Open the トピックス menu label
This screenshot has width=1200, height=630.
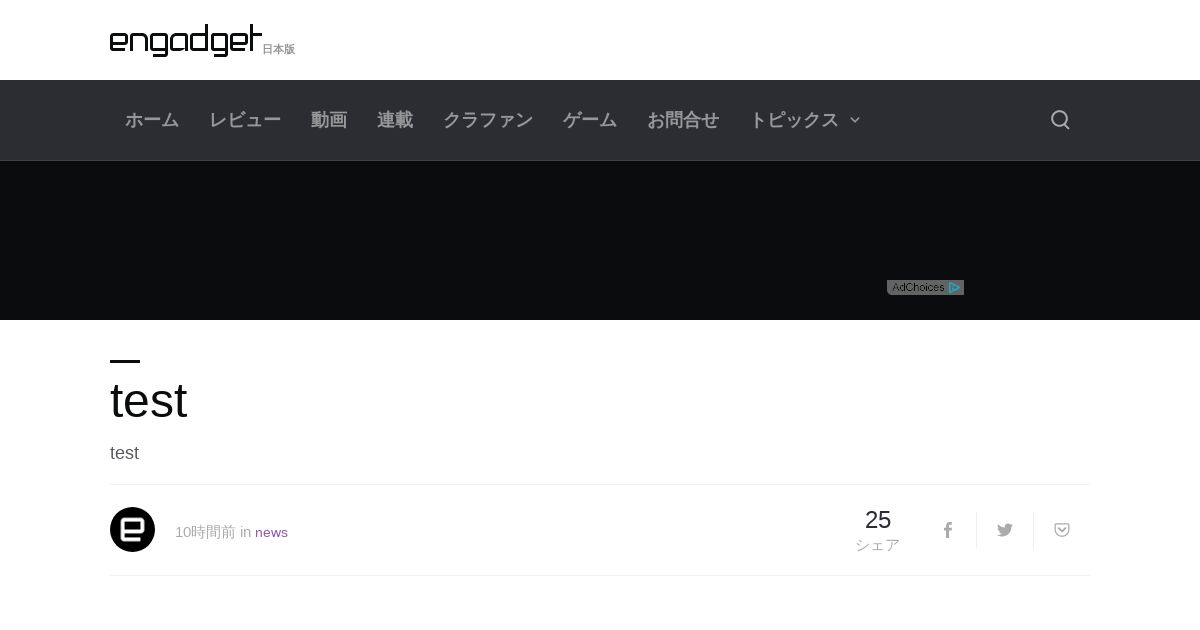(x=794, y=120)
